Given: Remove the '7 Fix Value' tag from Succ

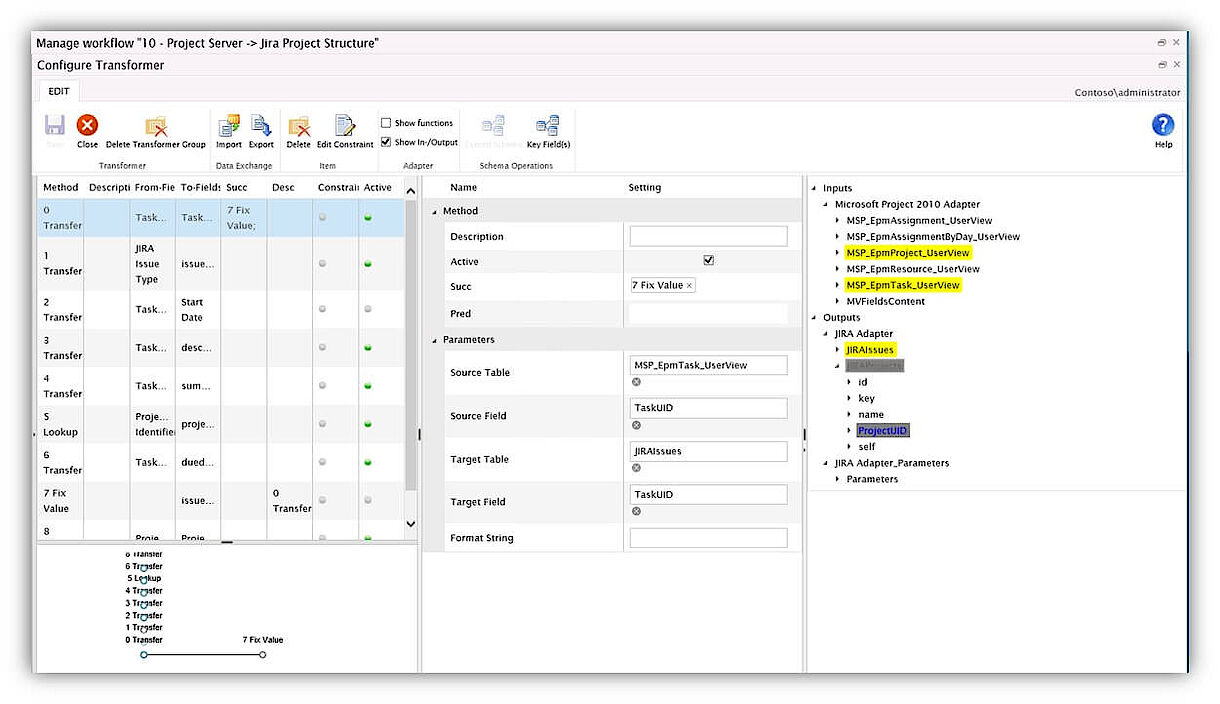Looking at the screenshot, I should coord(689,286).
